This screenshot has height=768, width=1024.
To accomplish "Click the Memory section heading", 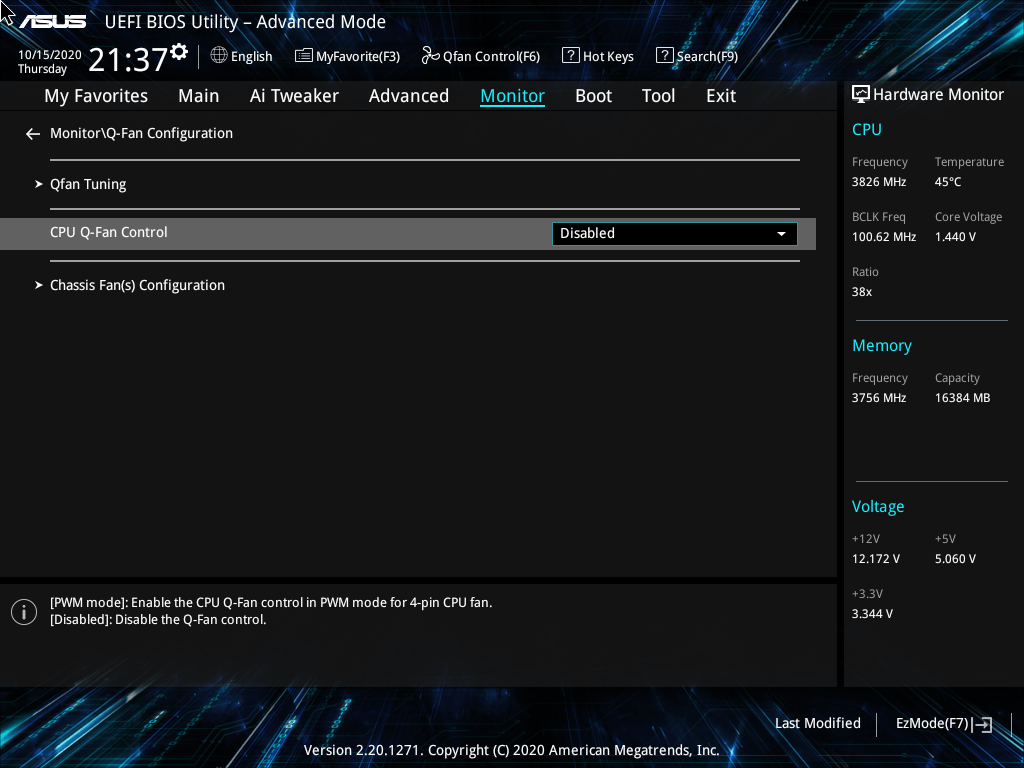I will pos(882,345).
